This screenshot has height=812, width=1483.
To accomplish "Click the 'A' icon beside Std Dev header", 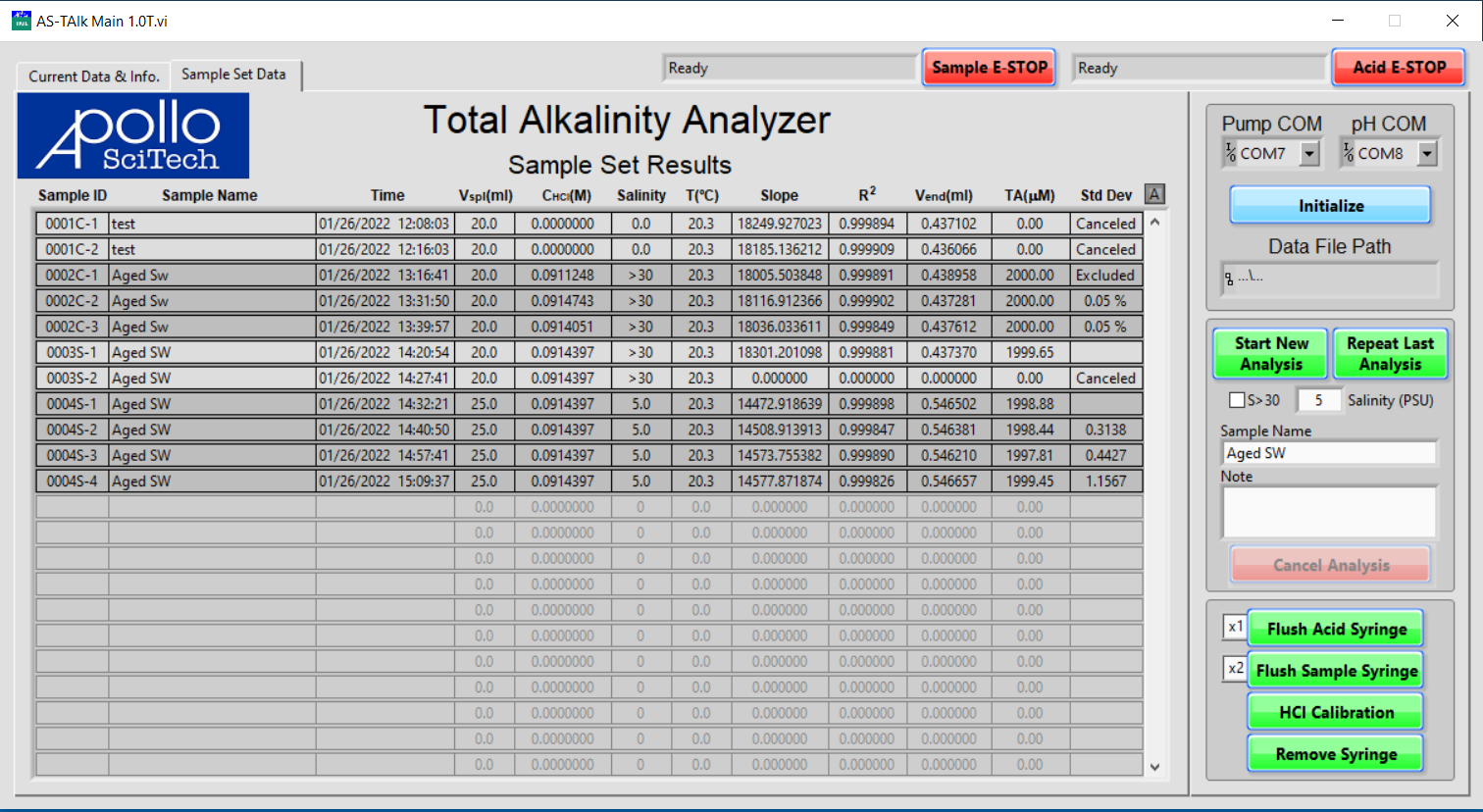I will (x=1154, y=194).
